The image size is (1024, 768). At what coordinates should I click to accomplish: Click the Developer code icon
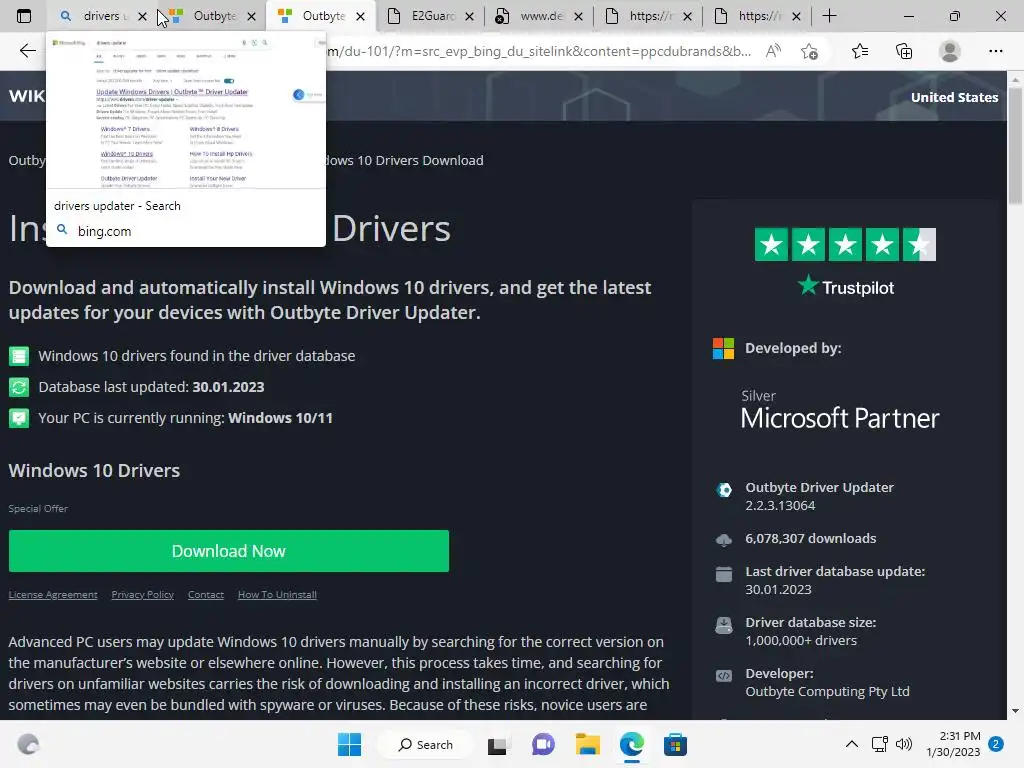(x=724, y=676)
